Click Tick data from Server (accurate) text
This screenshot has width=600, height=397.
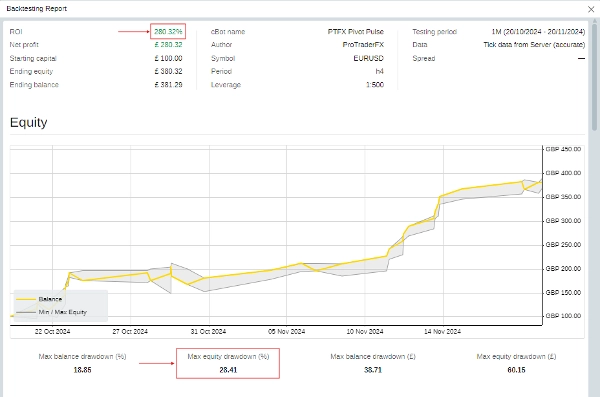point(534,45)
